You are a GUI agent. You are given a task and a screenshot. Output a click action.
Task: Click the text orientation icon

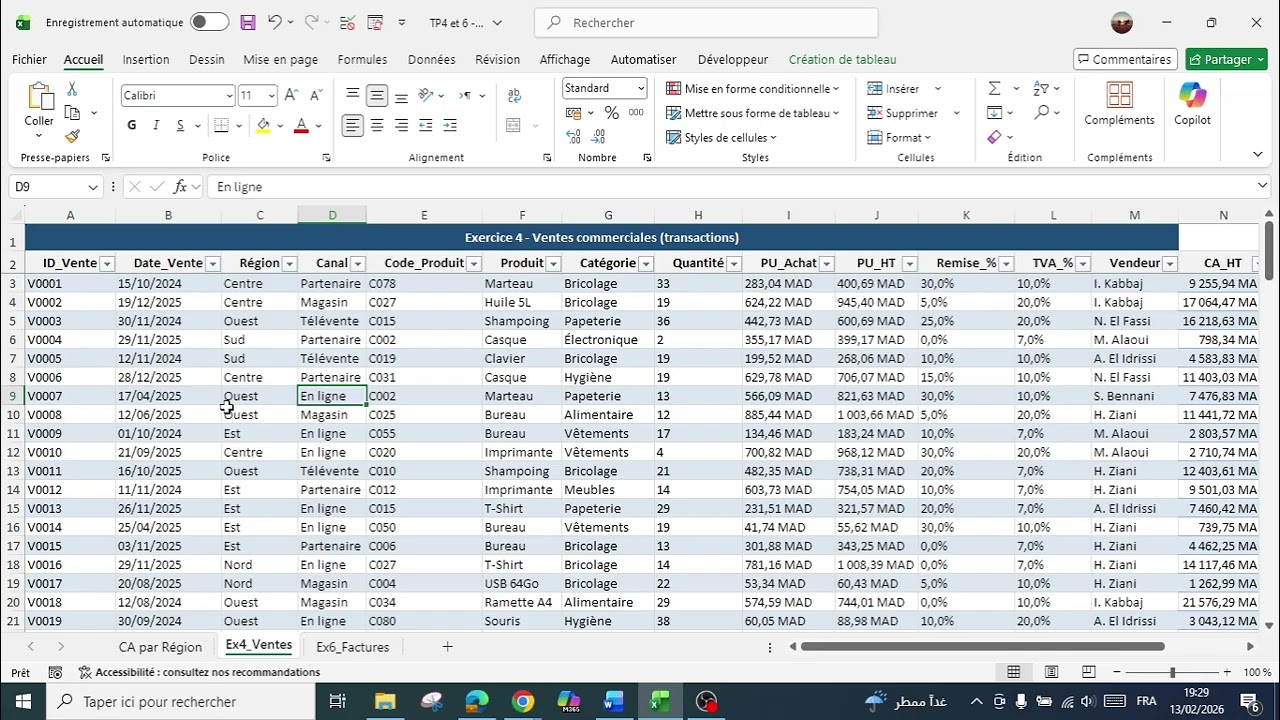click(426, 96)
